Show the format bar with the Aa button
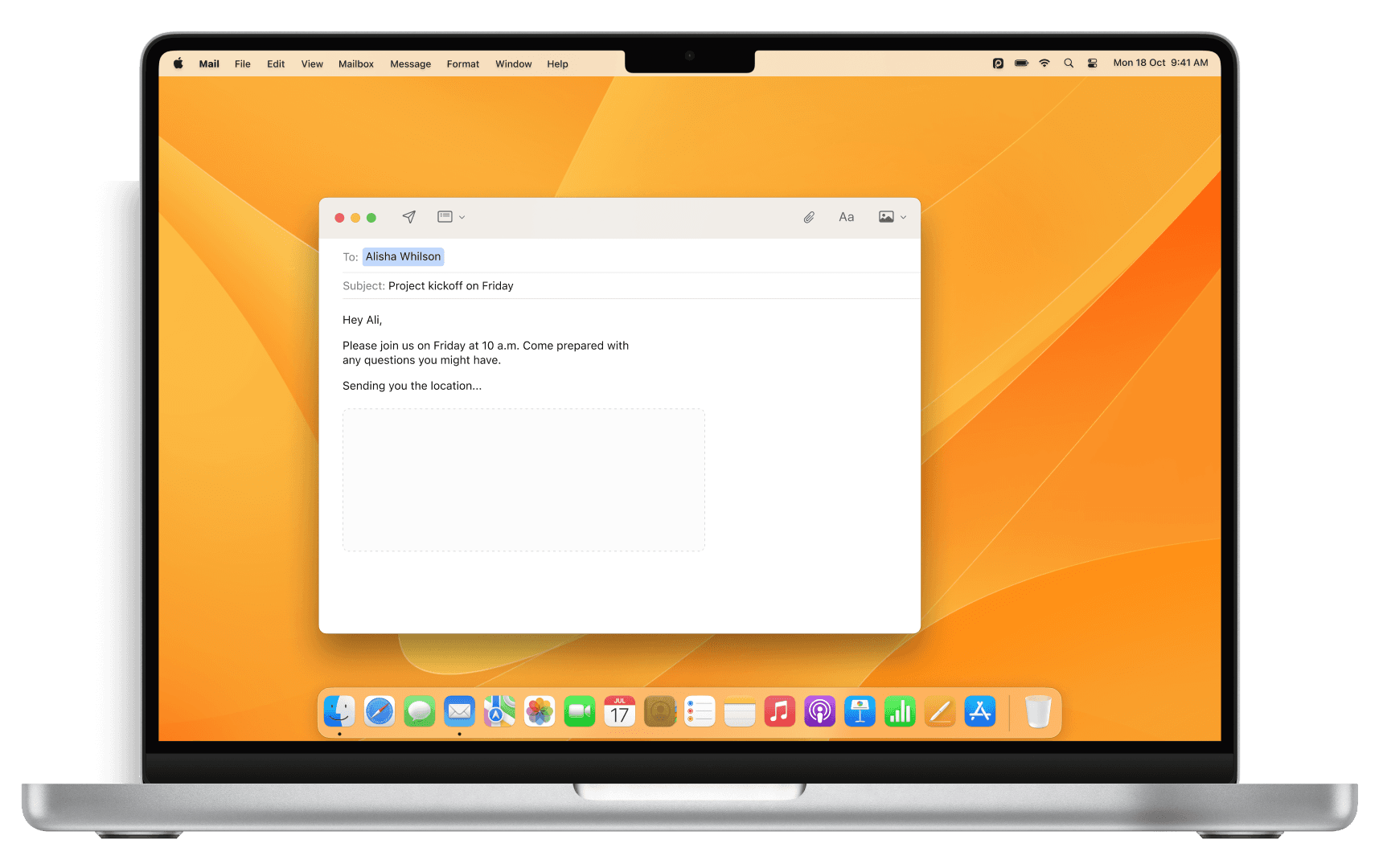 tap(846, 217)
